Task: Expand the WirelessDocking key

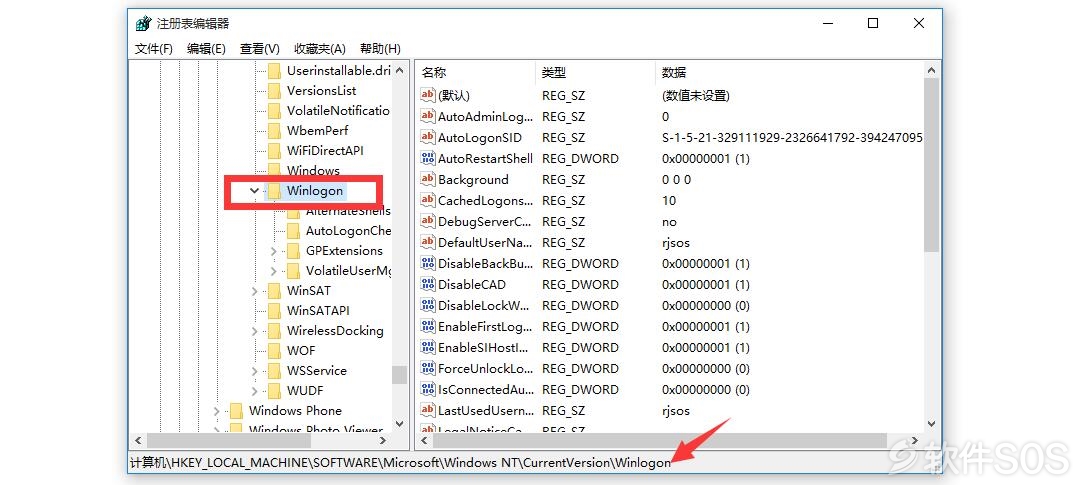Action: 255,331
